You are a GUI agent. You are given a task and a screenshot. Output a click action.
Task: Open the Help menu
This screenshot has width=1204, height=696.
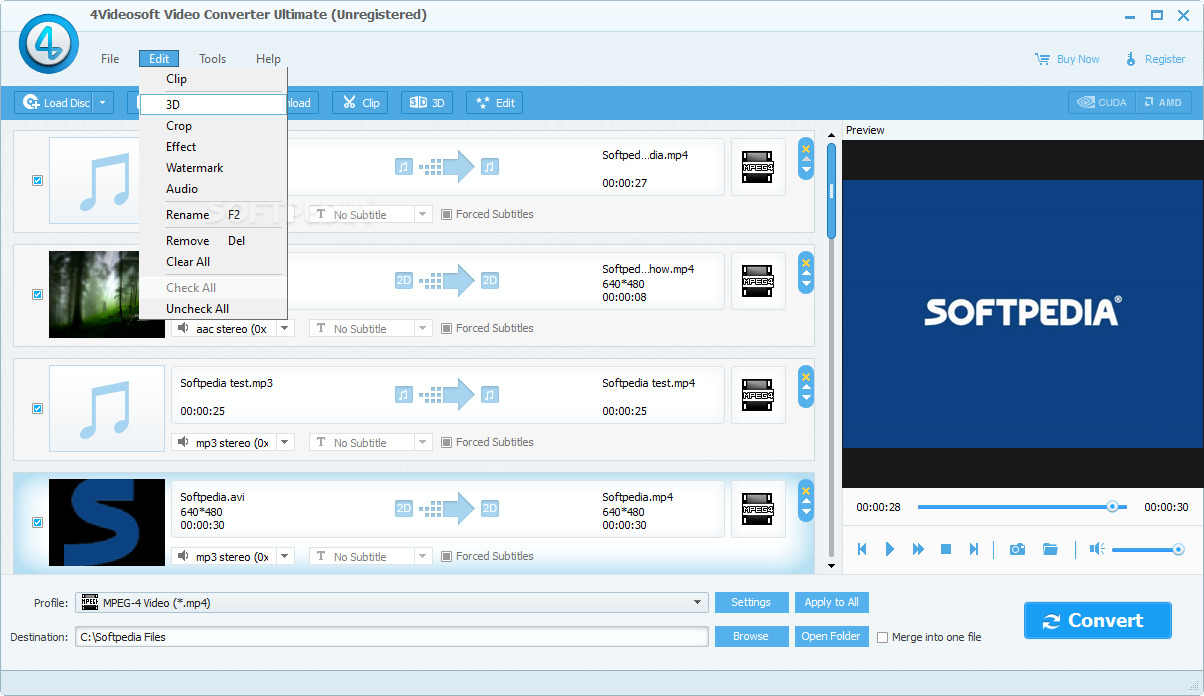click(x=268, y=59)
